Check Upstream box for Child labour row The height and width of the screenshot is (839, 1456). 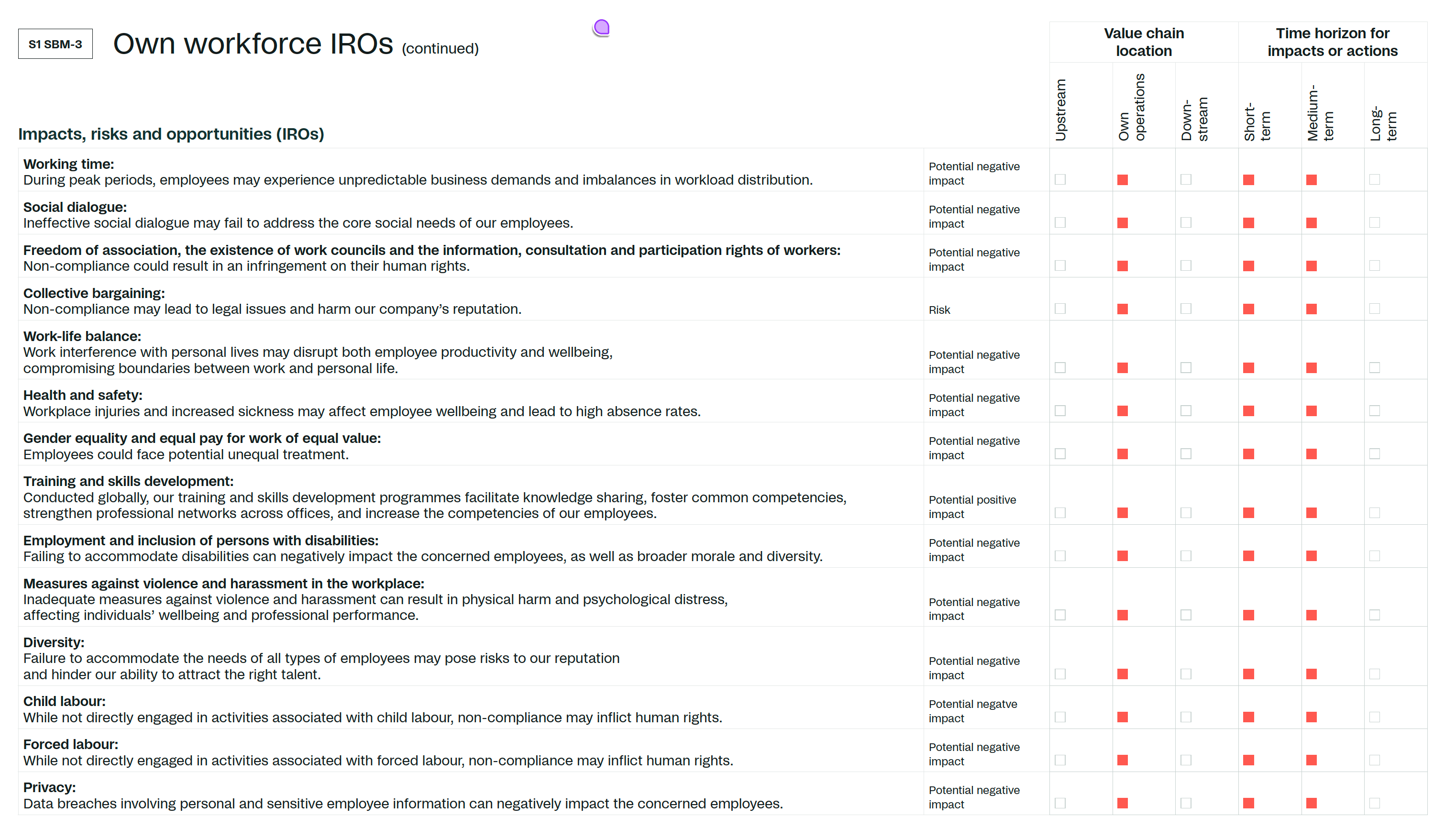pos(1059,717)
